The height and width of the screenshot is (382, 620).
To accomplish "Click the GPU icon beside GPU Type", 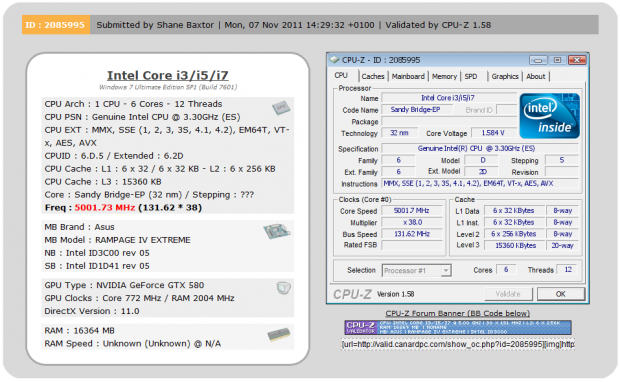I will 283,288.
